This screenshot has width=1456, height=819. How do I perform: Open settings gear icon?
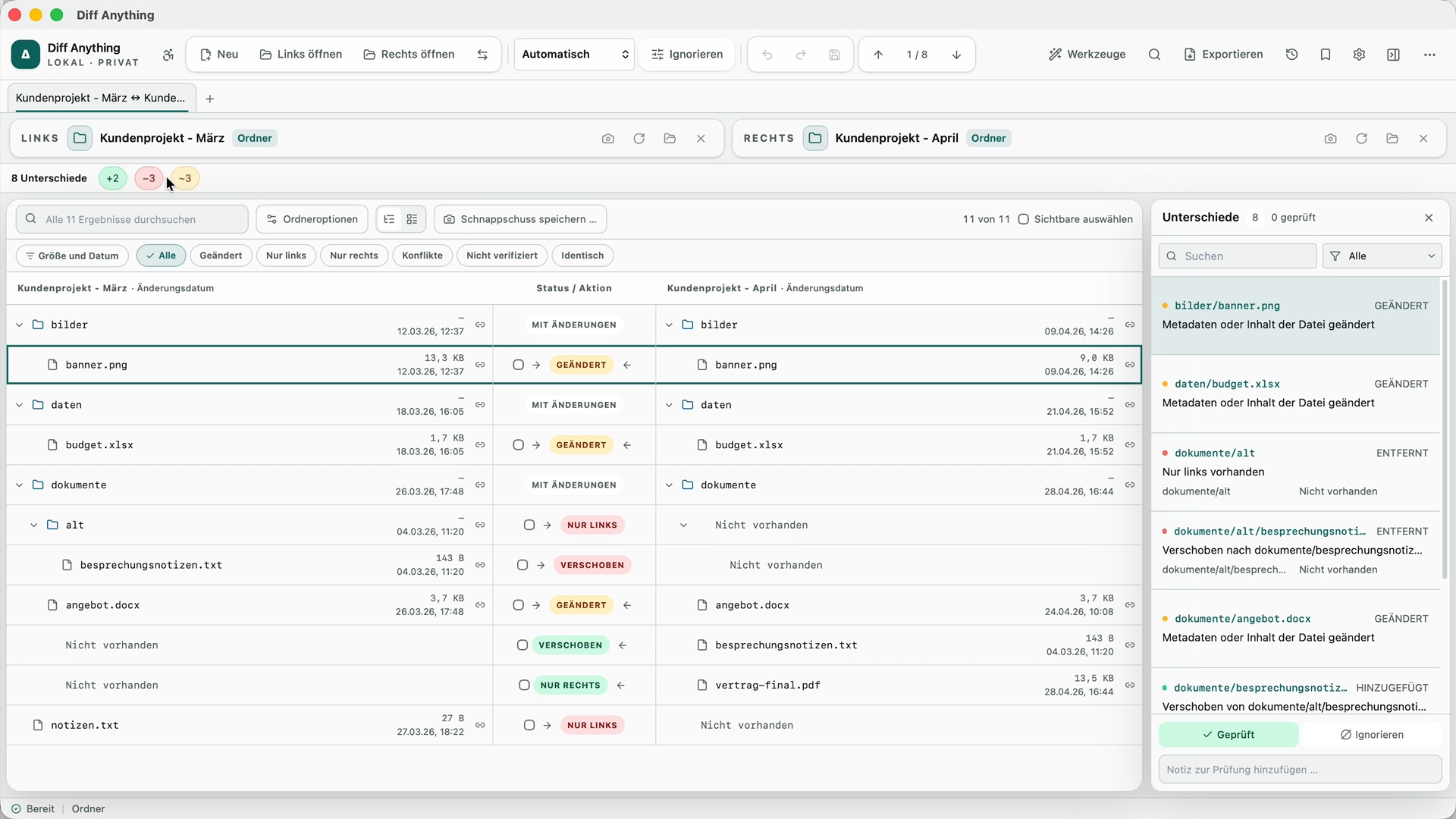pyautogui.click(x=1359, y=55)
